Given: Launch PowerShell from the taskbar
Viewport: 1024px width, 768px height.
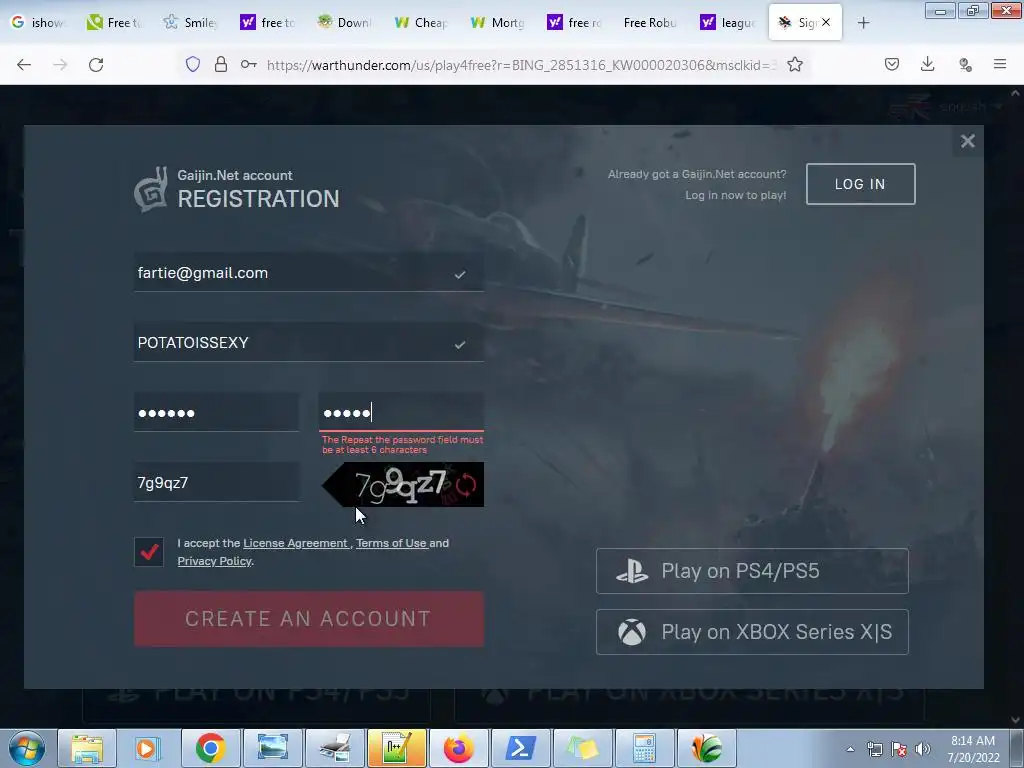Looking at the screenshot, I should tap(520, 748).
